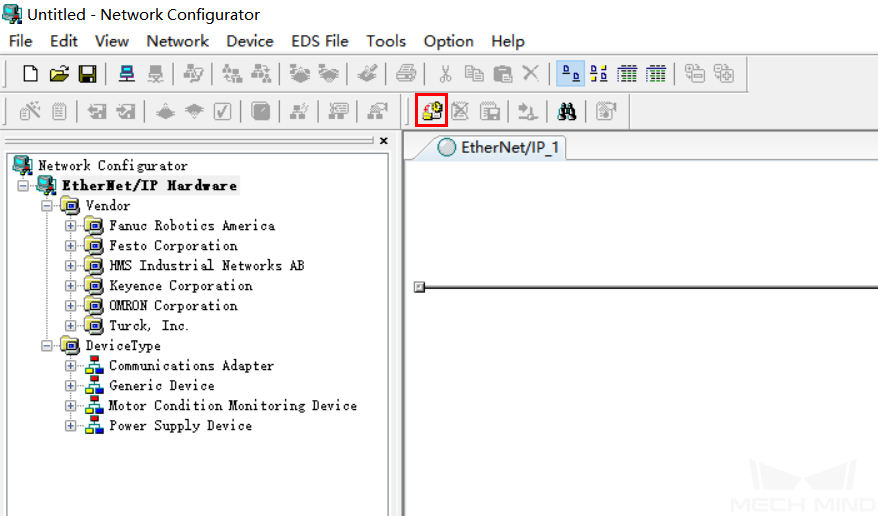
Task: Click the greyed-out device parameter notepad icon
Action: [x=59, y=111]
